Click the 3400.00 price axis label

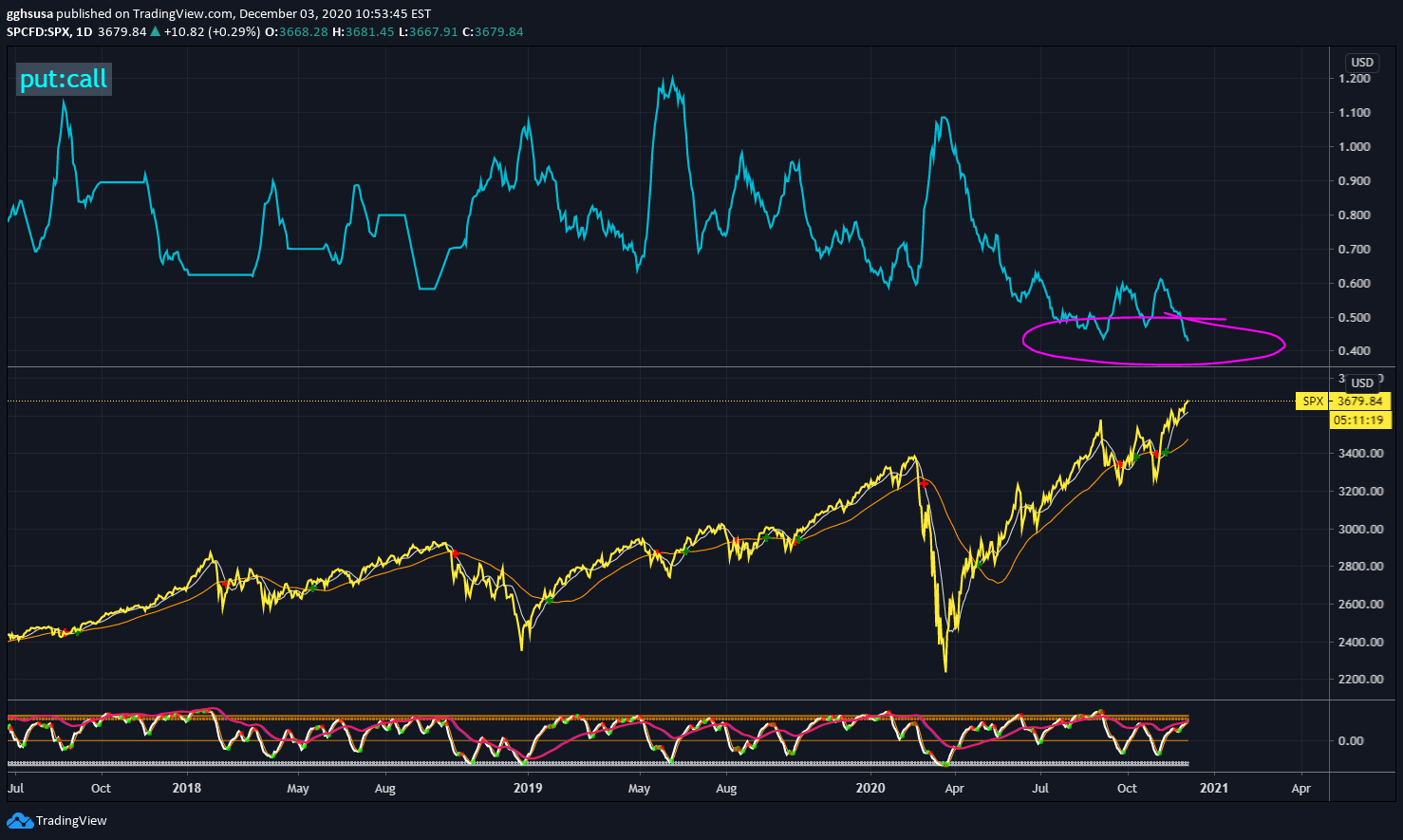click(x=1360, y=454)
